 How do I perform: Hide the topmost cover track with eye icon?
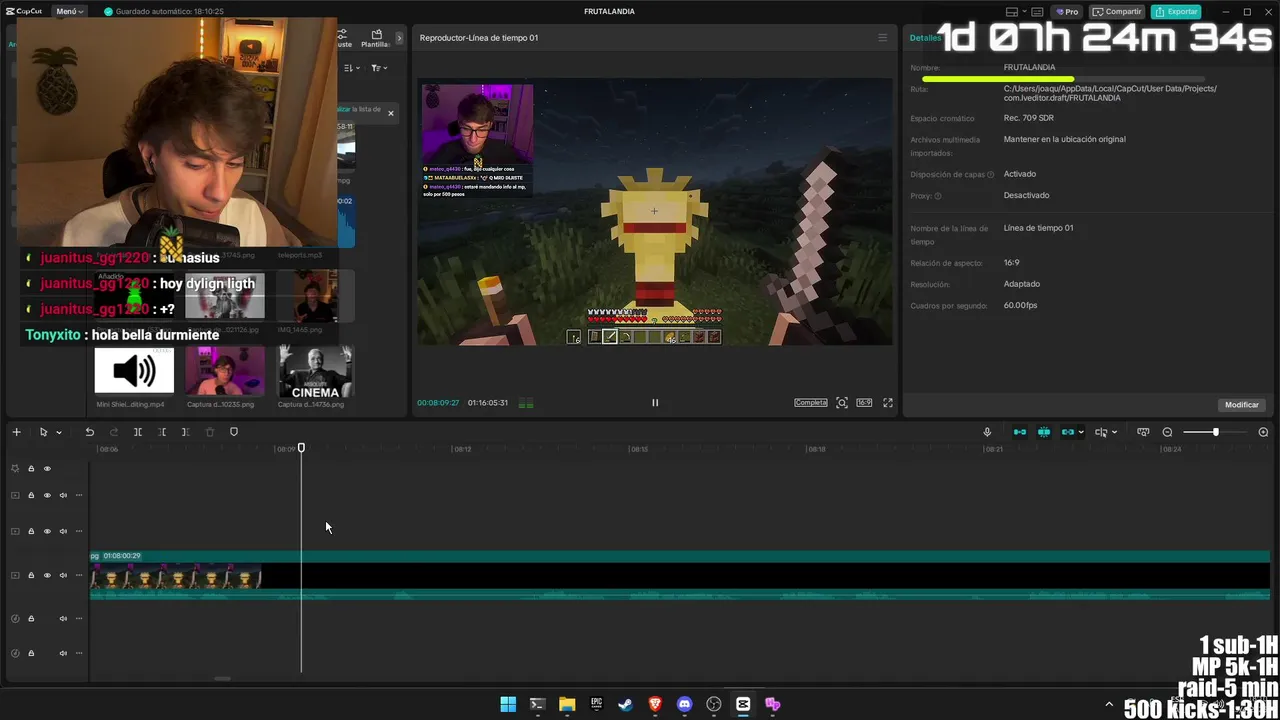[47, 468]
